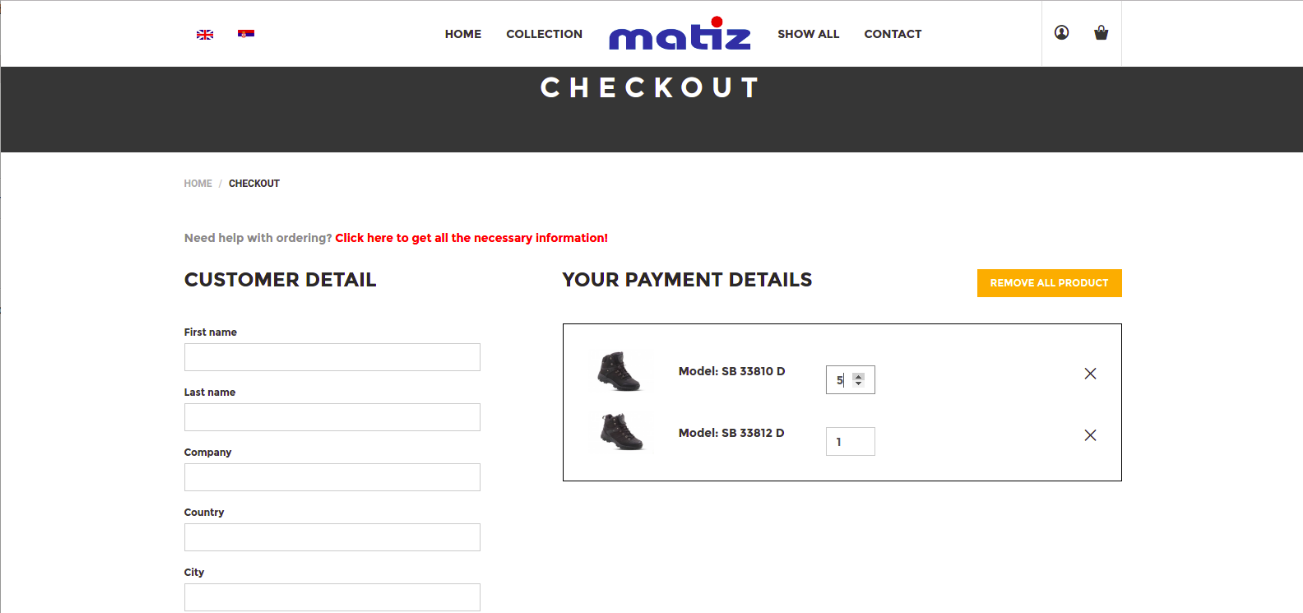The width and height of the screenshot is (1303, 613).
Task: Open the Home menu item
Action: pos(463,34)
